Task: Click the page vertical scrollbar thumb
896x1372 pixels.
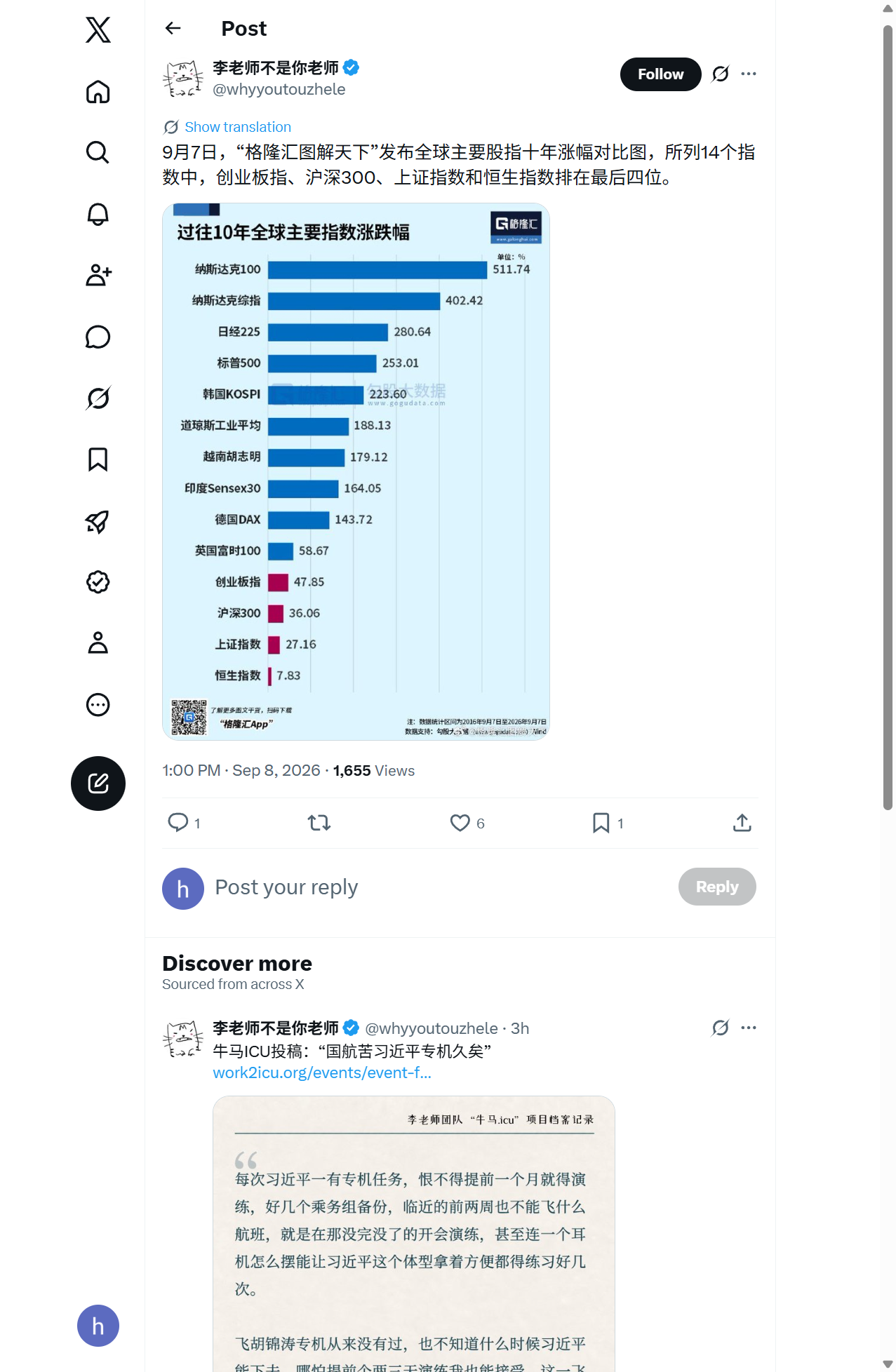Action: [888, 417]
